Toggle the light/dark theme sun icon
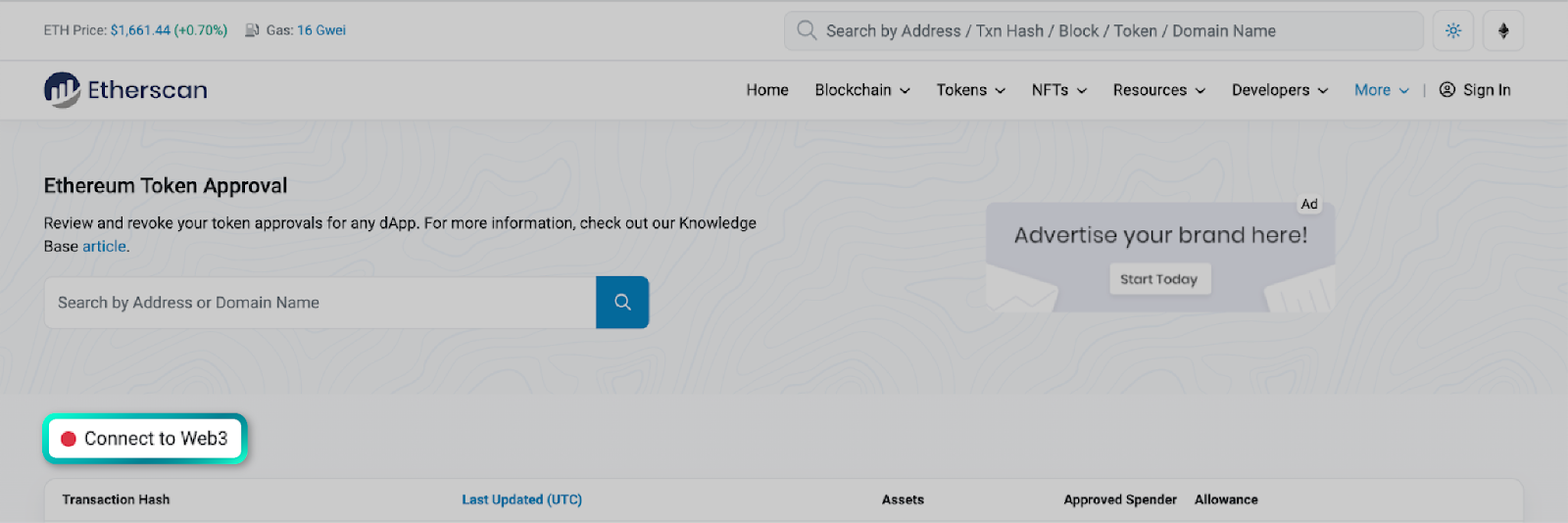Image resolution: width=1568 pixels, height=523 pixels. click(x=1453, y=30)
